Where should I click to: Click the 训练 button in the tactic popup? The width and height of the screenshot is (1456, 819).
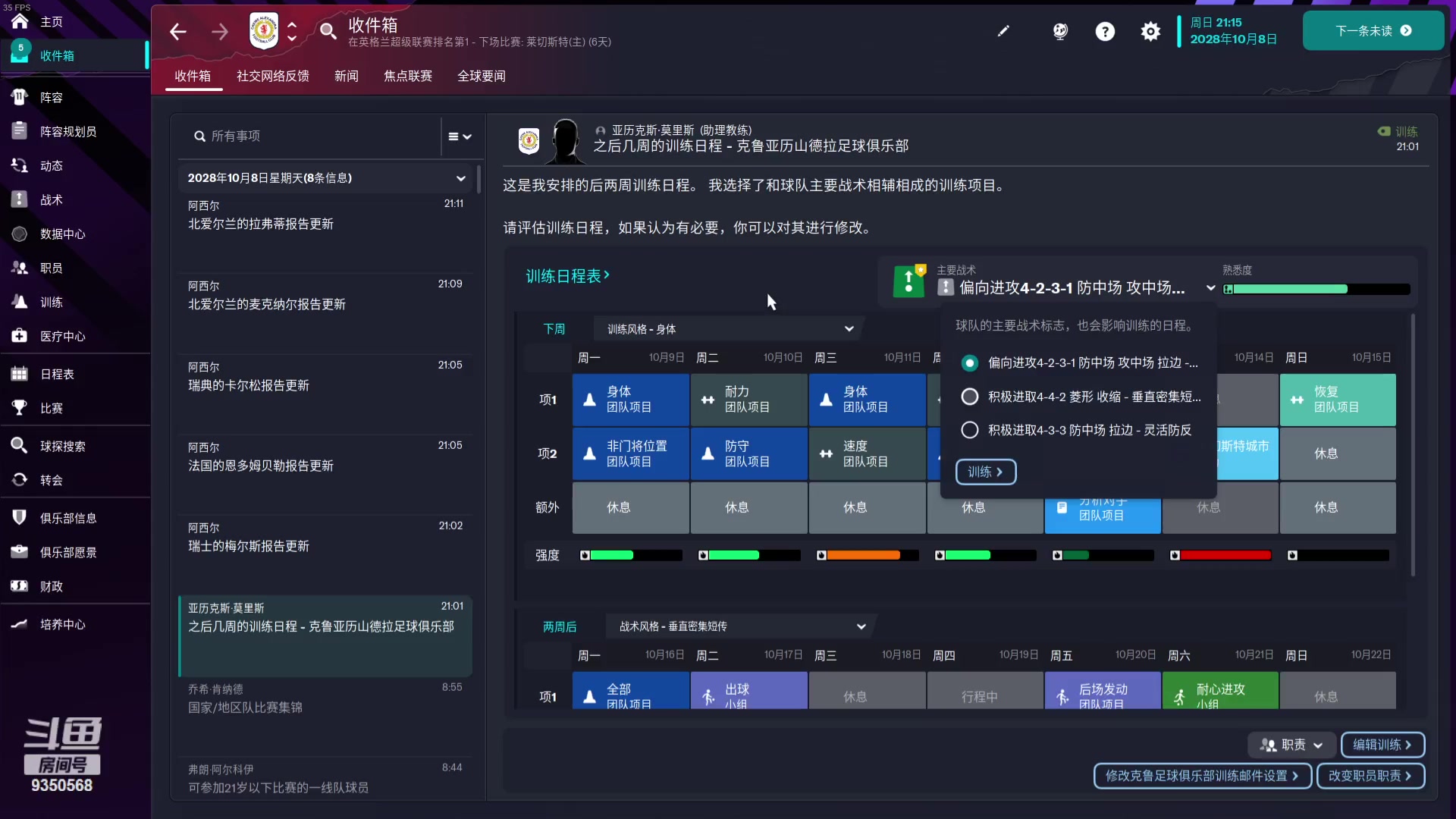tap(985, 472)
